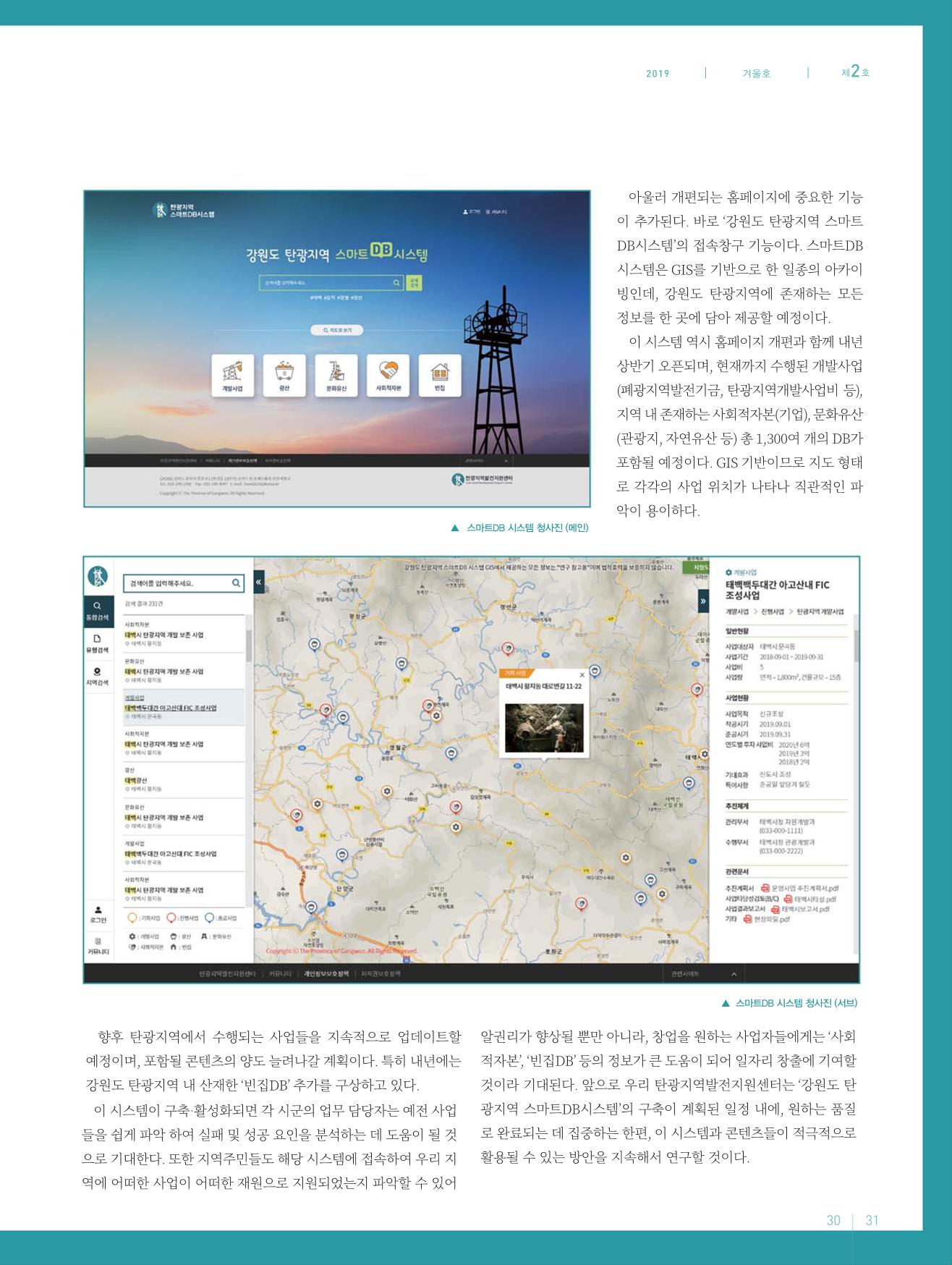The height and width of the screenshot is (1265, 952).
Task: Select the highlighted 태백백두대간 아고산대 FIC 조성사업 result
Action: [x=184, y=708]
